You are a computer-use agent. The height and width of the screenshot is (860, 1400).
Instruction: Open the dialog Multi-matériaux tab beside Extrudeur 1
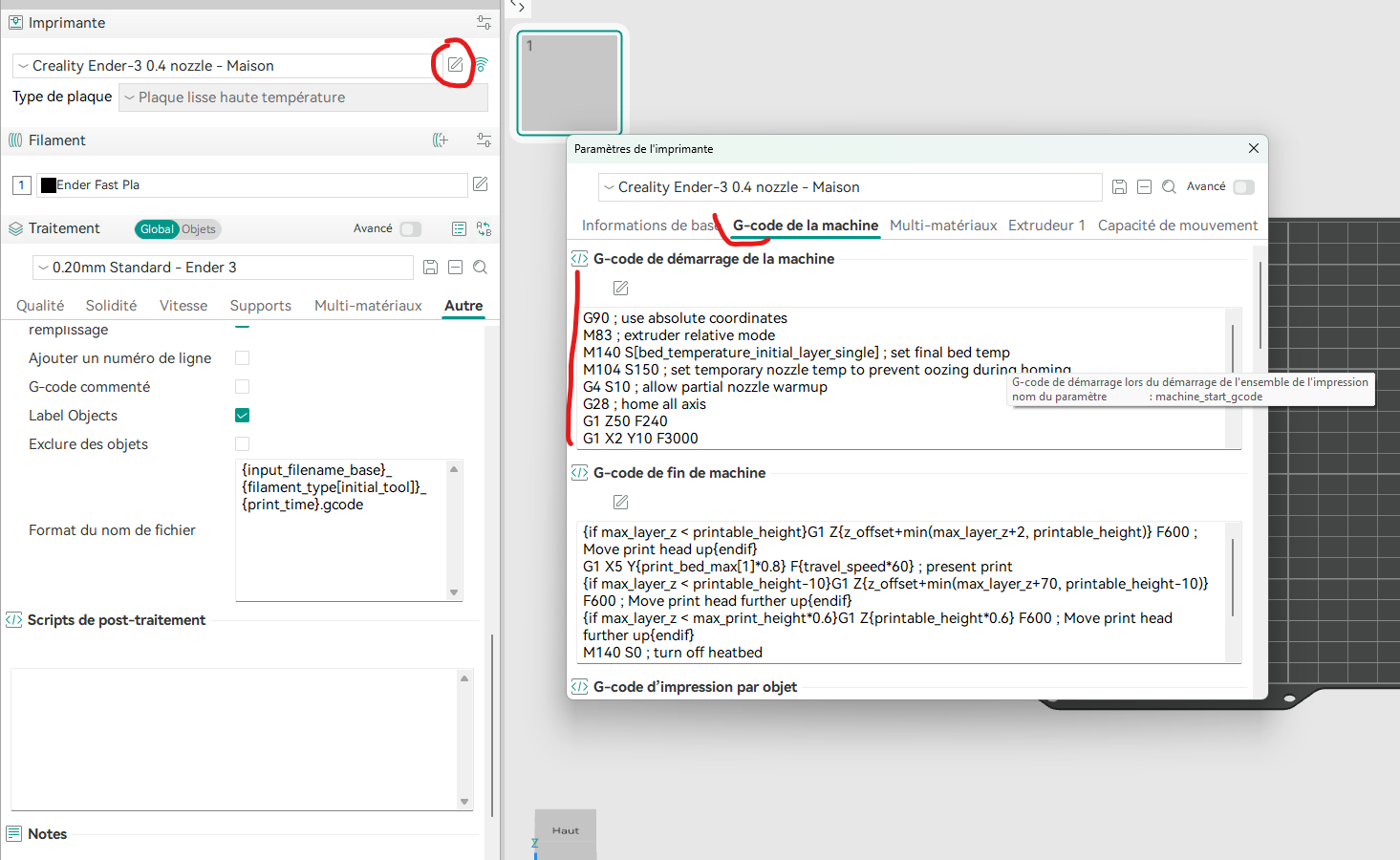coord(943,226)
